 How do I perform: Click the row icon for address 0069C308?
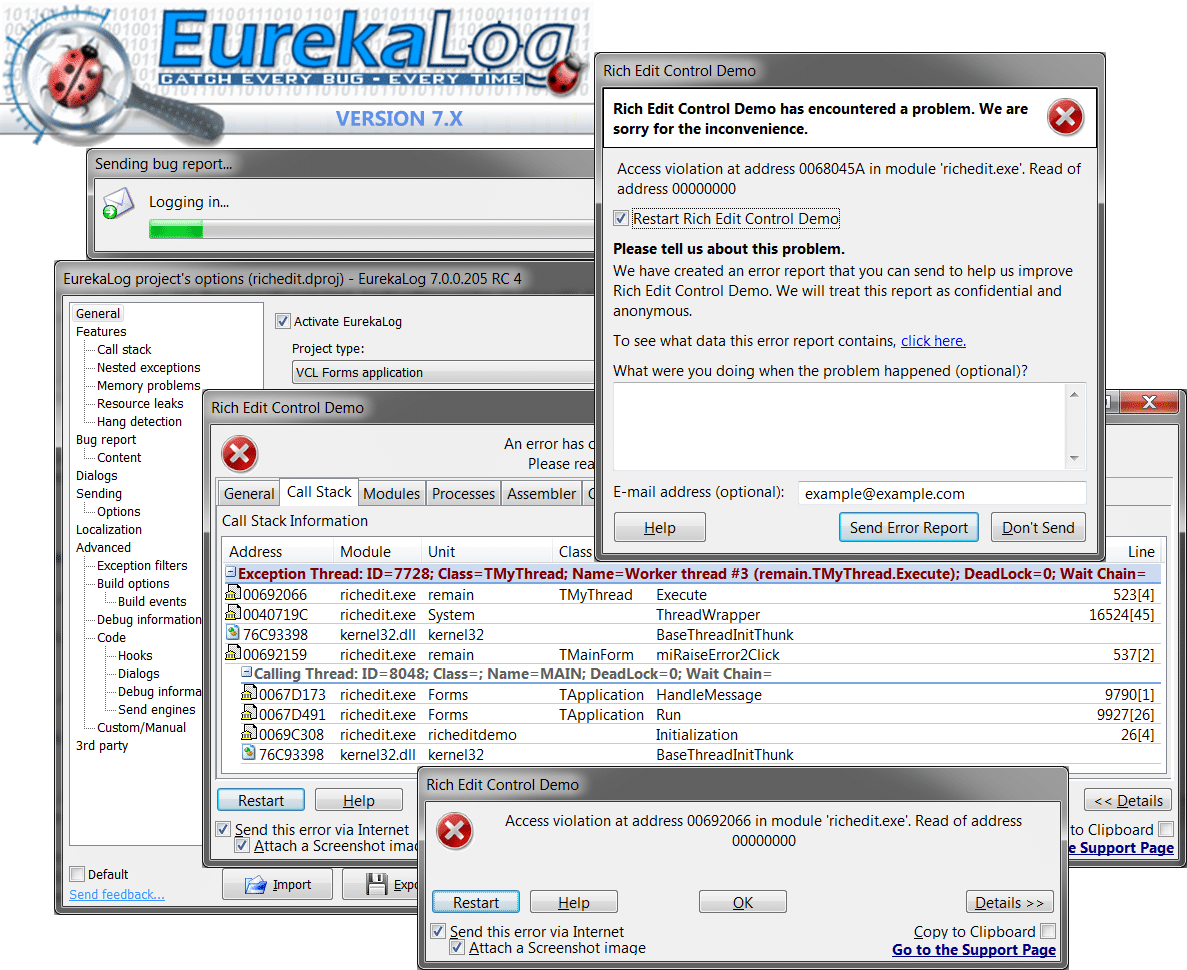pyautogui.click(x=248, y=733)
